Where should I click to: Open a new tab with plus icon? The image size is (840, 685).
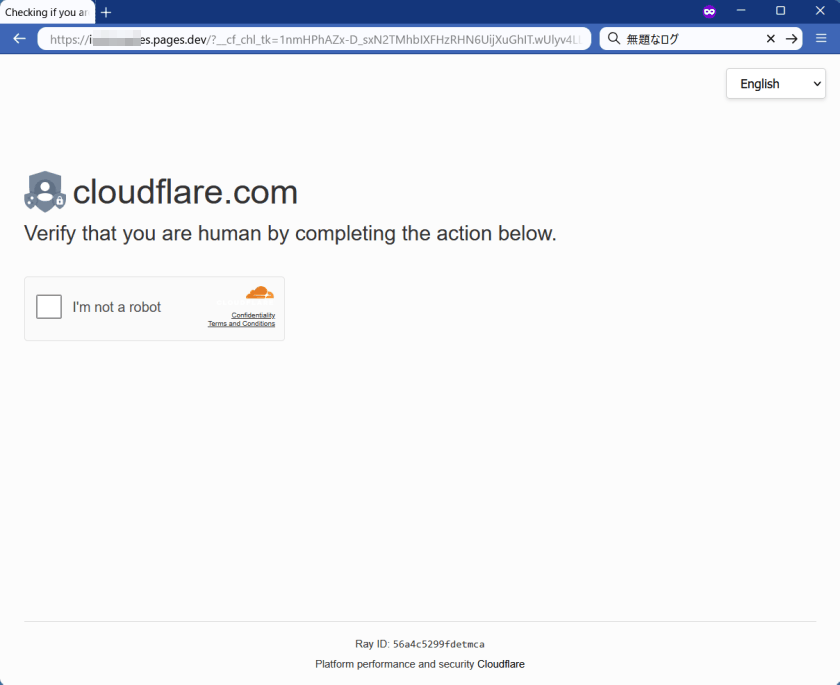(x=106, y=12)
